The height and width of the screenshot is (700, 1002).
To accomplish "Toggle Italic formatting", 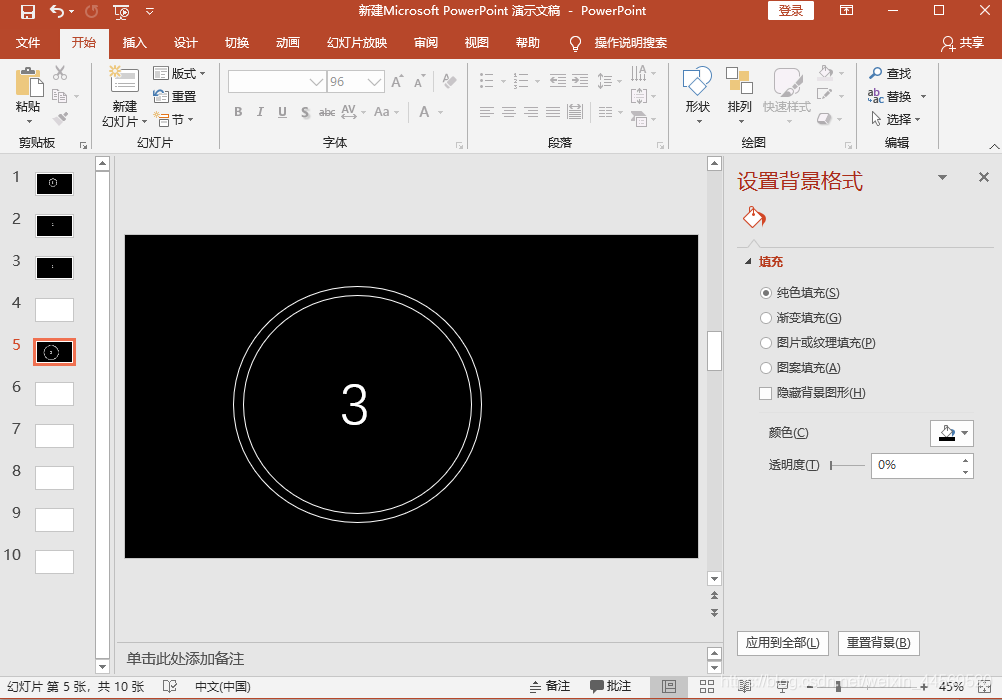I will pyautogui.click(x=260, y=112).
